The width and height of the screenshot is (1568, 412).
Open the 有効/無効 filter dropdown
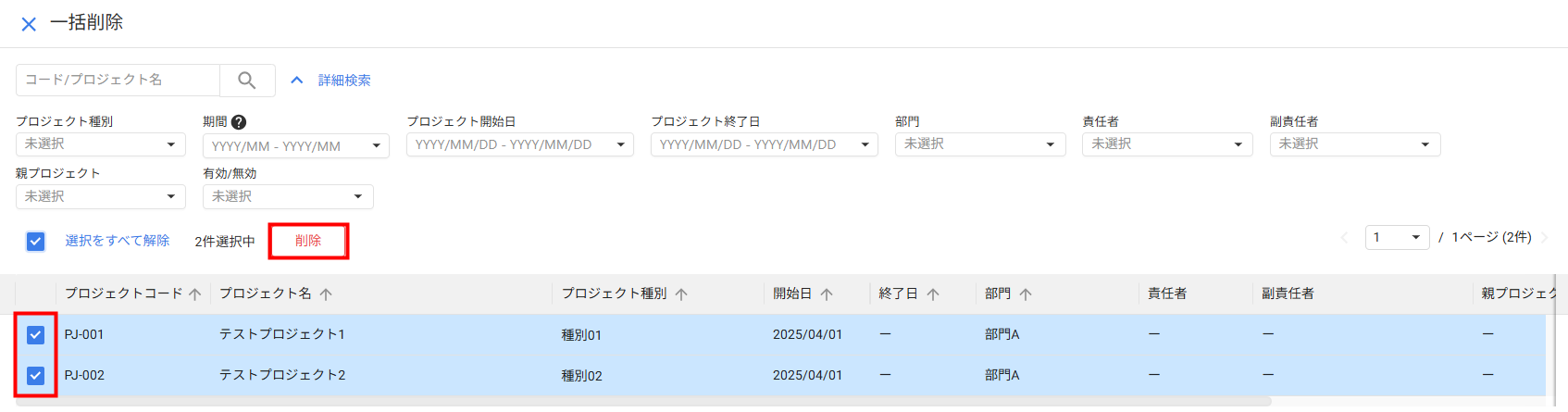tap(287, 197)
